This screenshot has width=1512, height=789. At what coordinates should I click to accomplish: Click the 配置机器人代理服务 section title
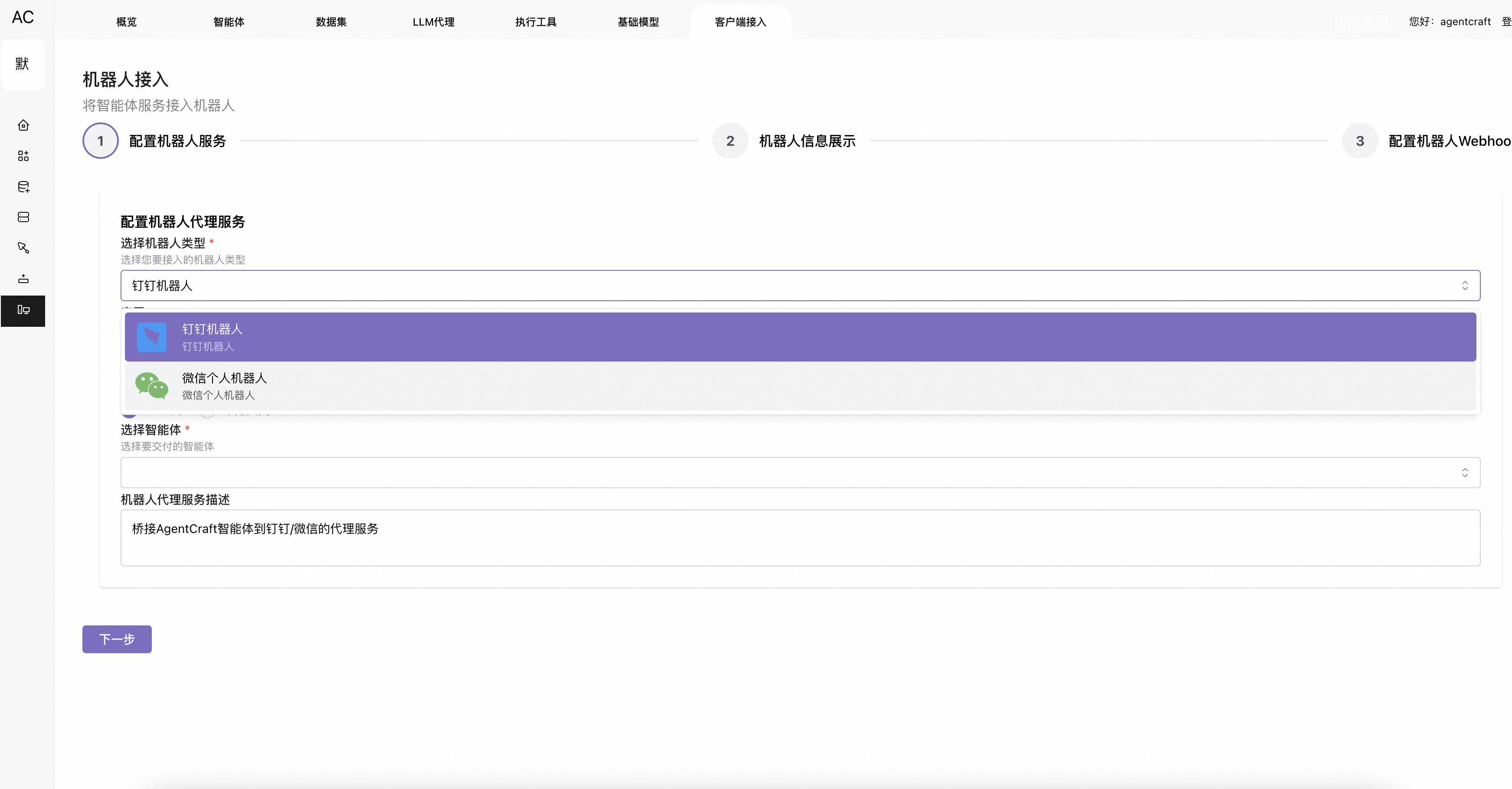coord(183,221)
